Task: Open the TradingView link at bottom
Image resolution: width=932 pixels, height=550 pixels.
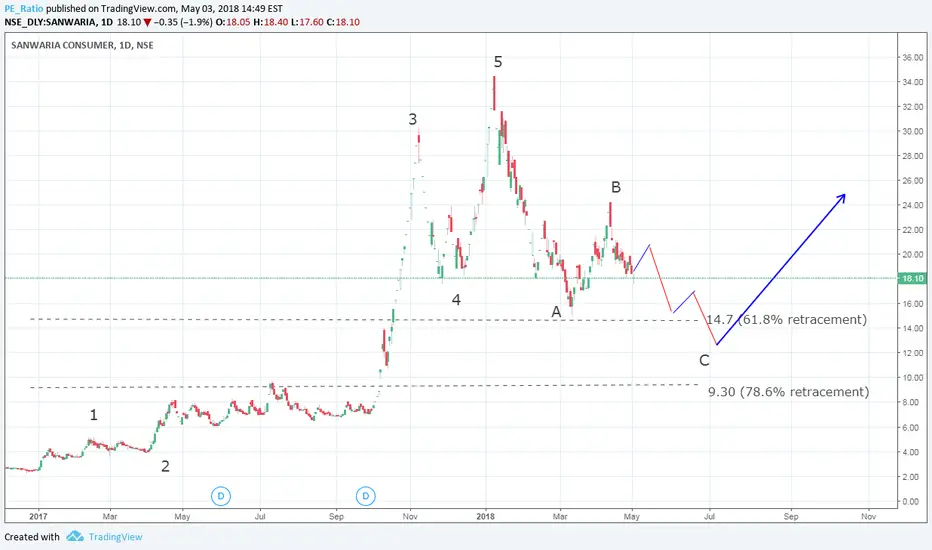Action: click(115, 537)
